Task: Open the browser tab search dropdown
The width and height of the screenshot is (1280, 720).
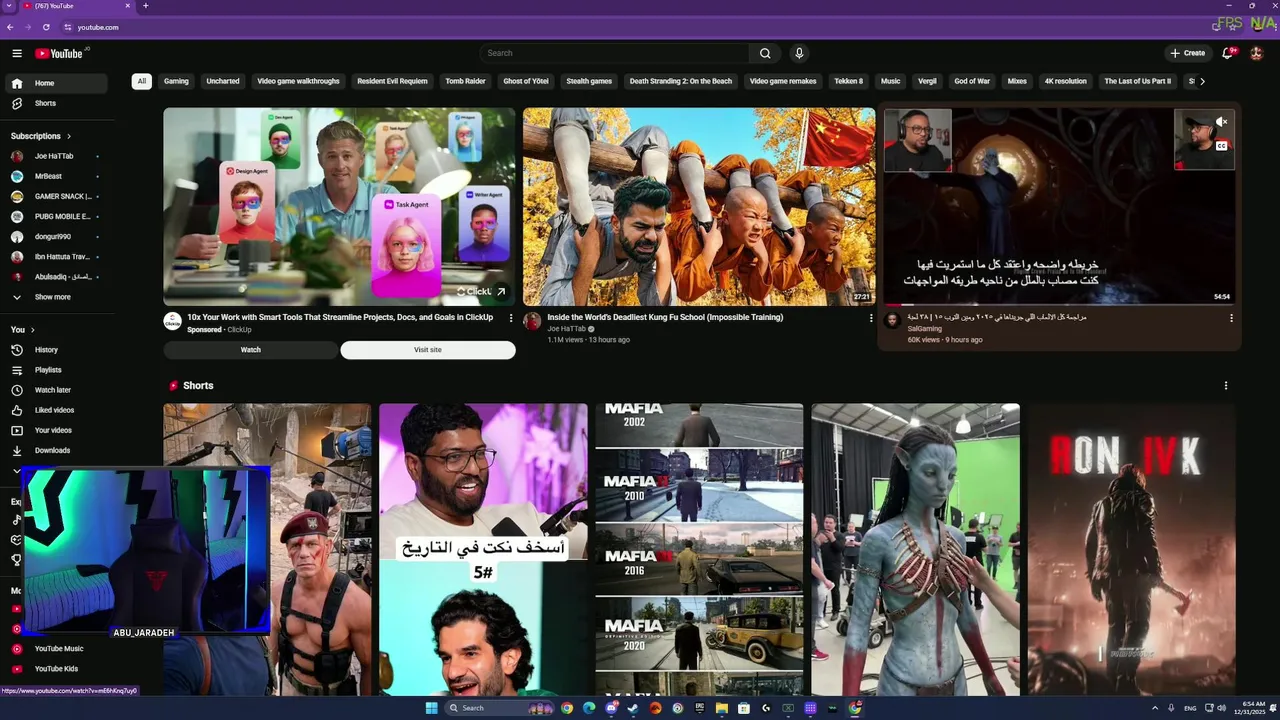Action: tap(9, 6)
